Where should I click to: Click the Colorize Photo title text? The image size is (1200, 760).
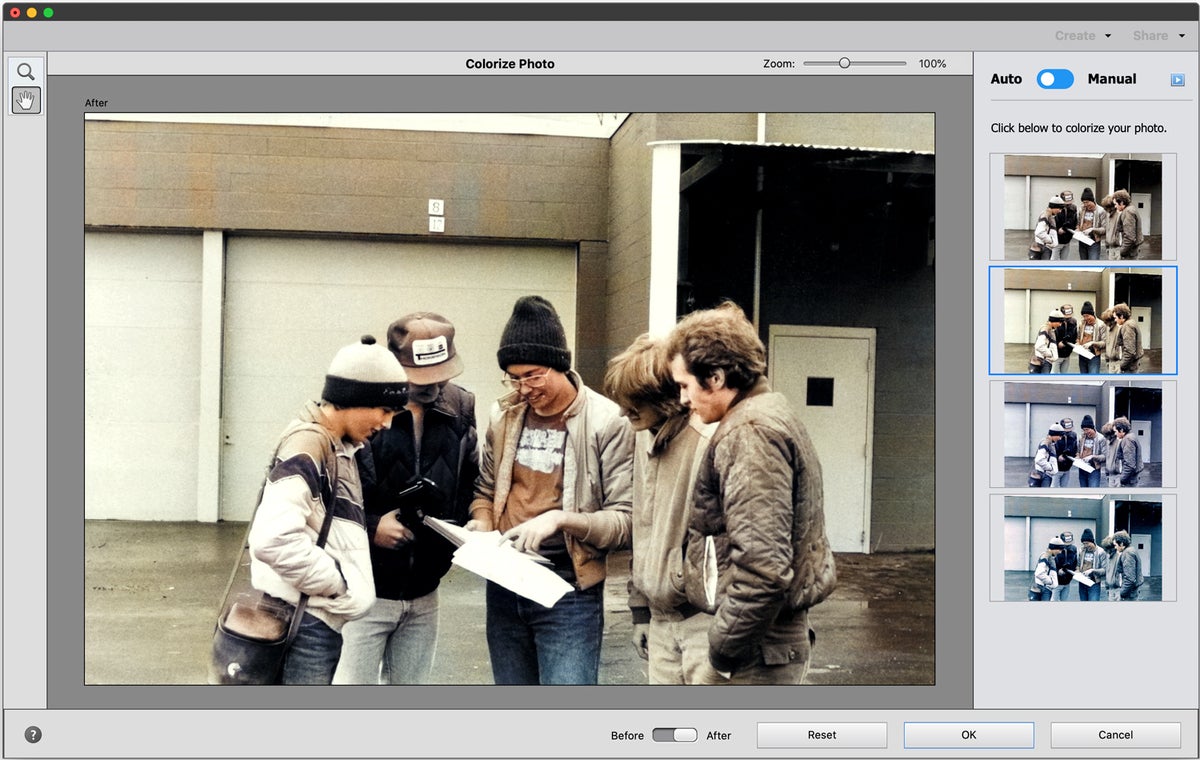click(x=510, y=64)
